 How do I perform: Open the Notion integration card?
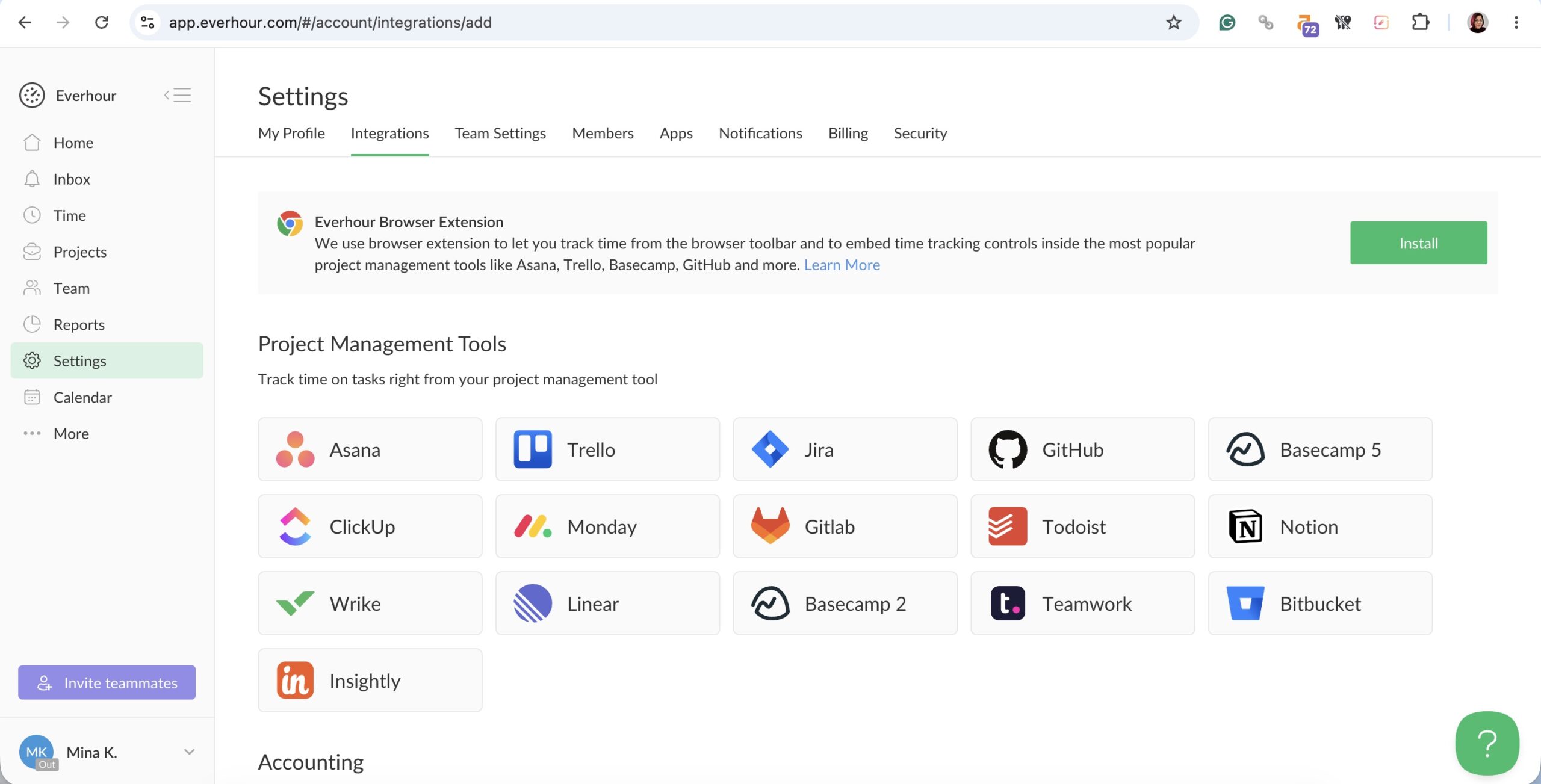click(1320, 526)
